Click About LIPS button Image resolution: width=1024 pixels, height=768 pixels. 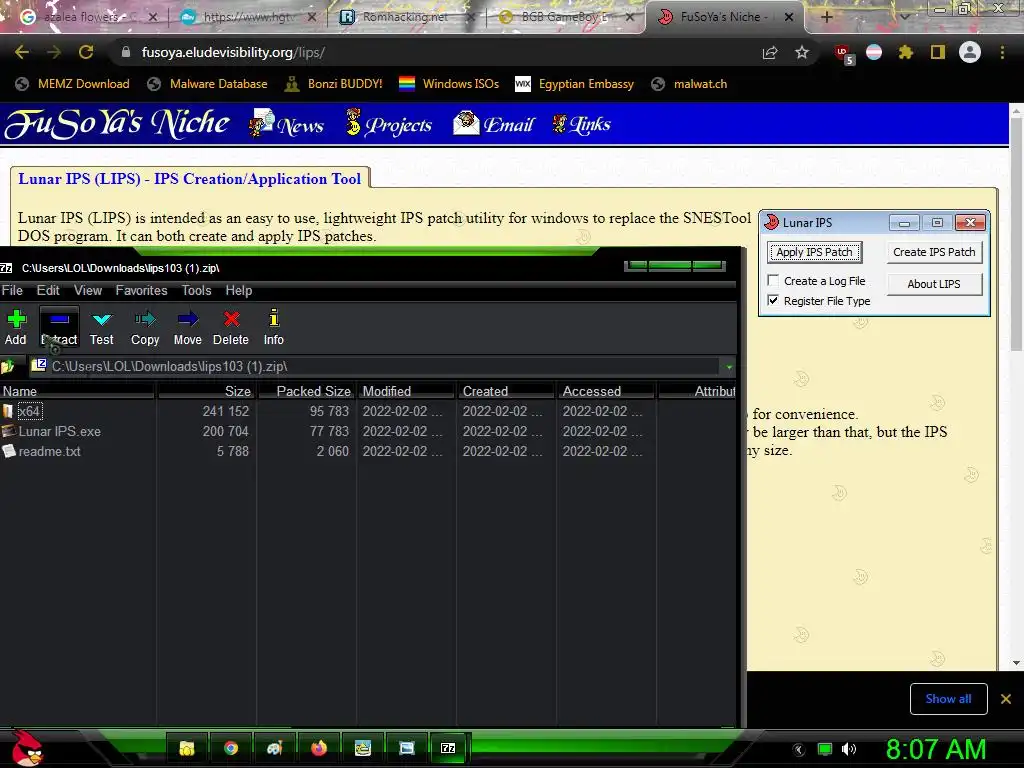pos(934,284)
